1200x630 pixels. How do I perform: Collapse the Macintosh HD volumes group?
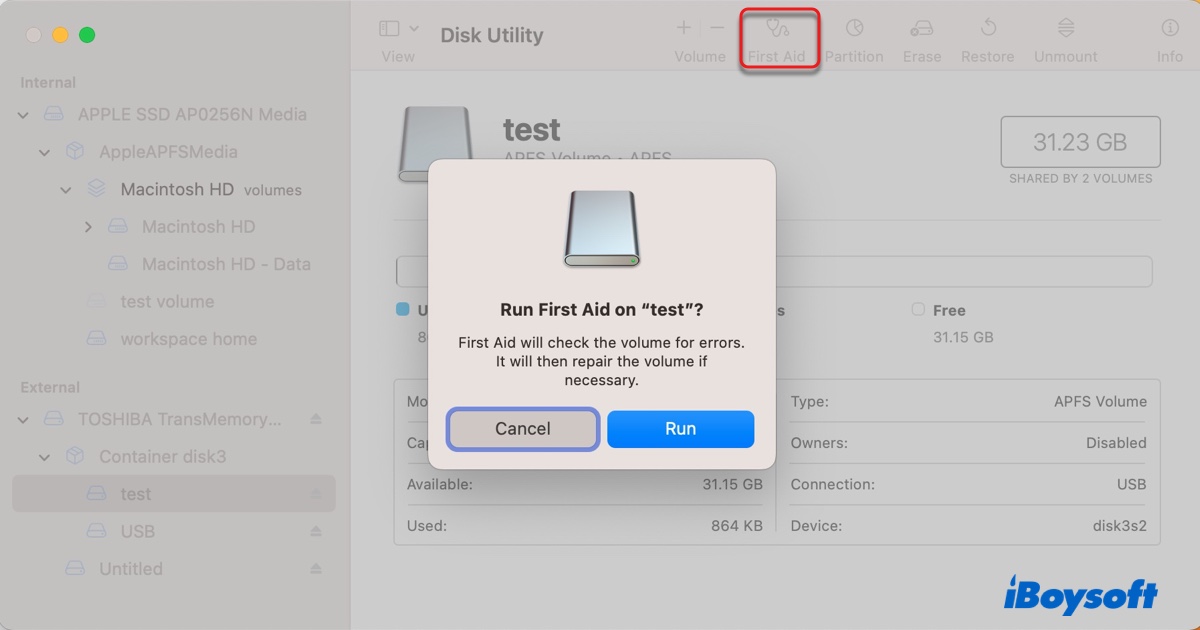[66, 189]
